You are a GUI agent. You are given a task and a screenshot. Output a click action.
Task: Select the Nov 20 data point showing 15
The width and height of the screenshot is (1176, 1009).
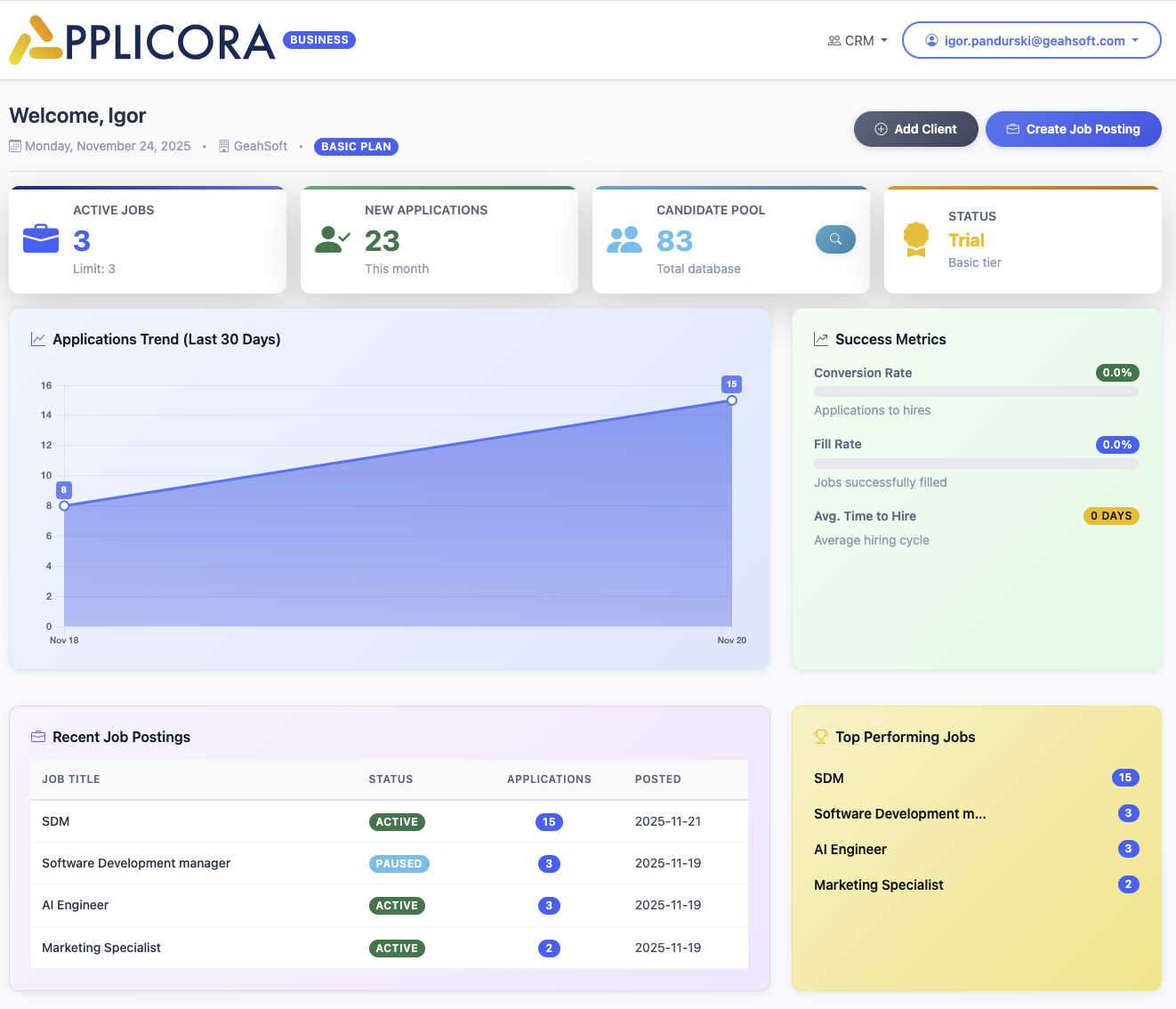[731, 400]
